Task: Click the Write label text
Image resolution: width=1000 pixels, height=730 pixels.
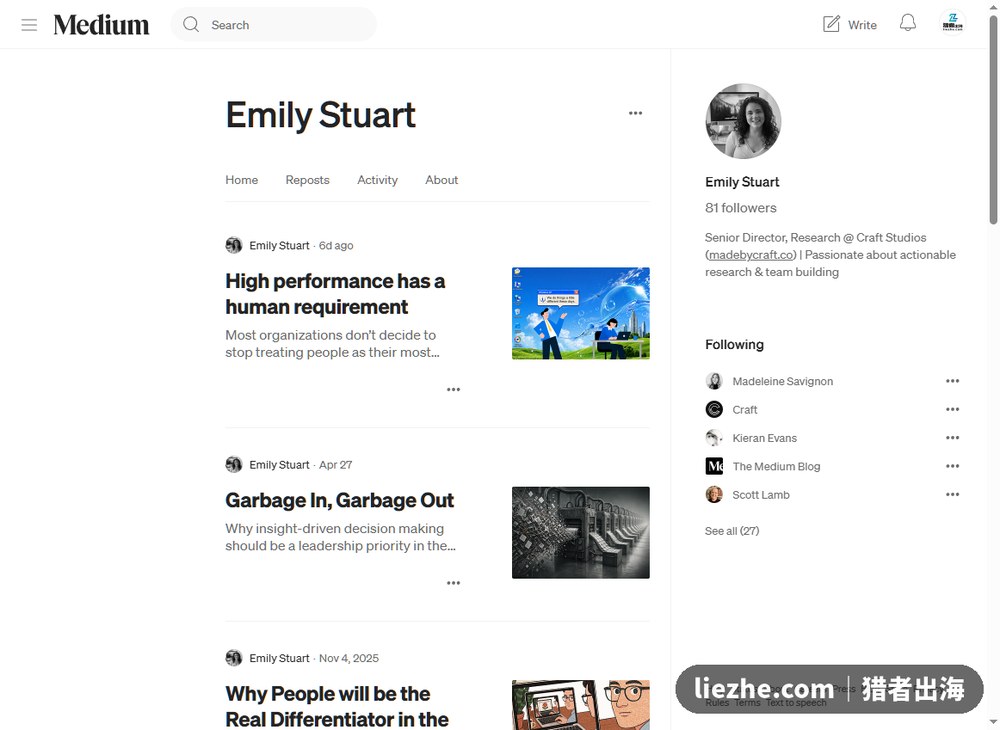Action: [x=862, y=25]
